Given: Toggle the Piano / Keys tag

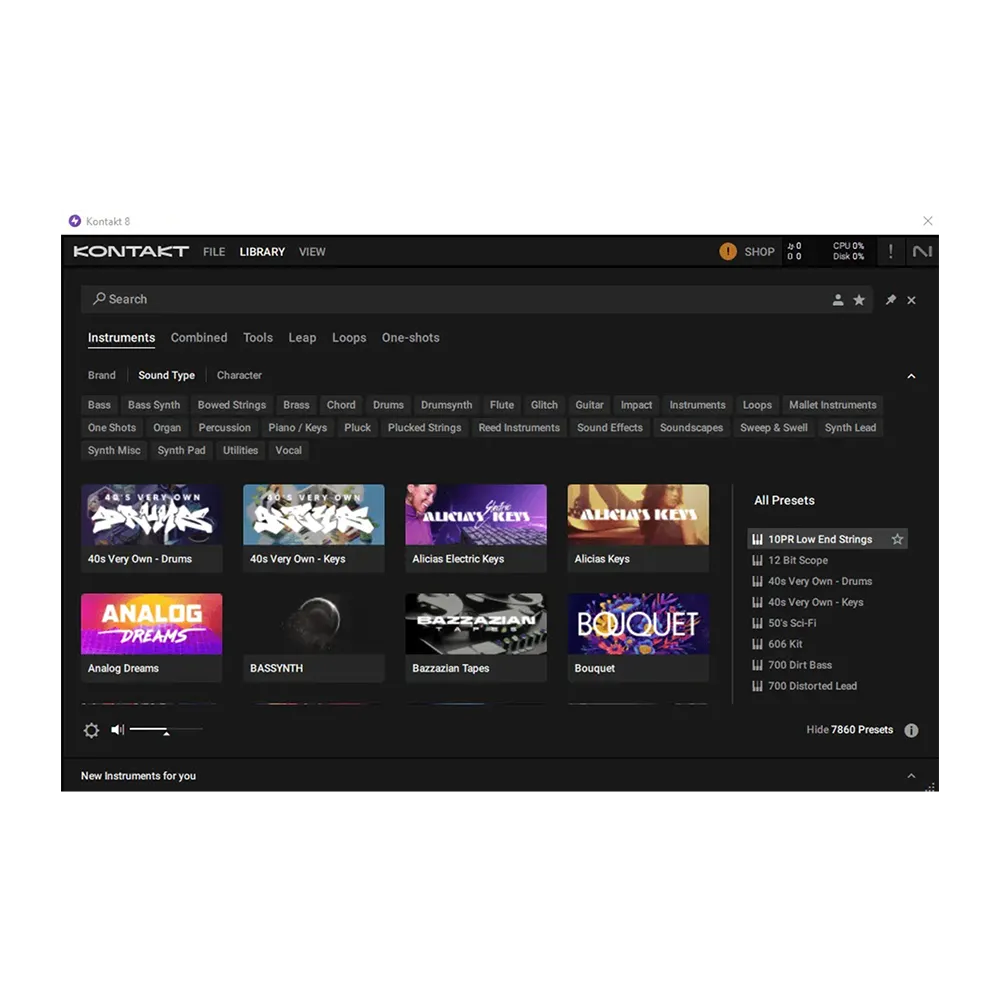Looking at the screenshot, I should 297,427.
